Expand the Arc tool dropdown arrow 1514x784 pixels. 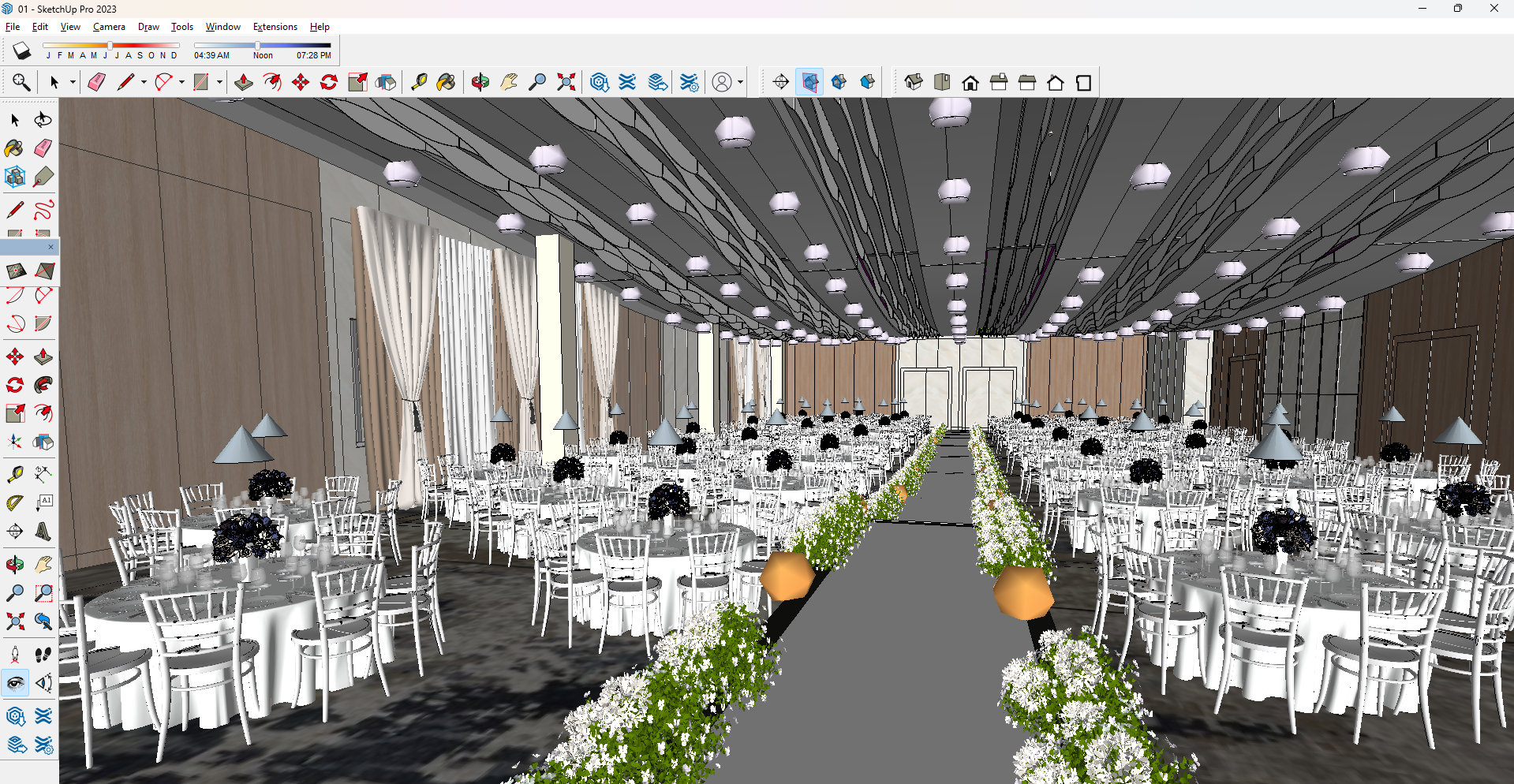click(x=181, y=82)
